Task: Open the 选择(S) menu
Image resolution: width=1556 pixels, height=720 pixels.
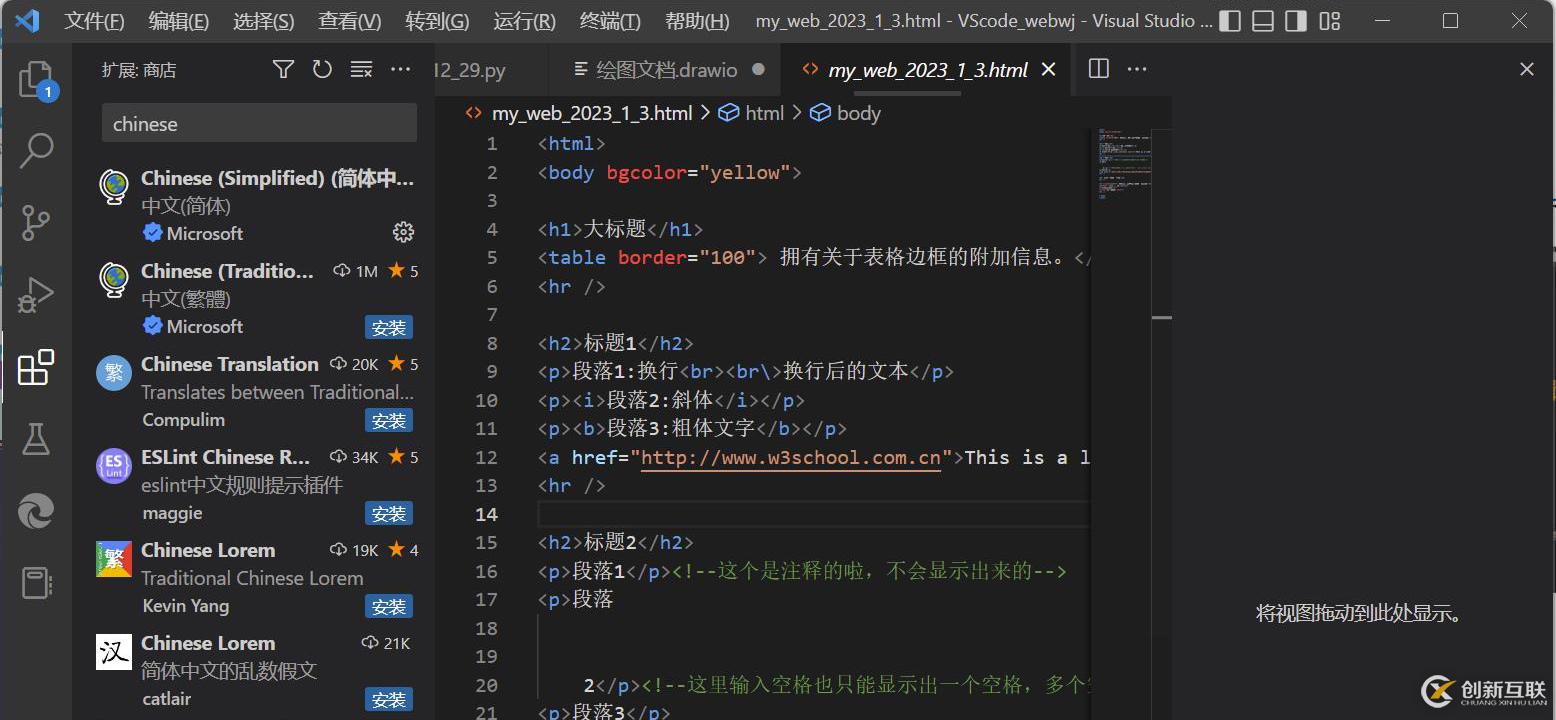Action: pyautogui.click(x=264, y=21)
